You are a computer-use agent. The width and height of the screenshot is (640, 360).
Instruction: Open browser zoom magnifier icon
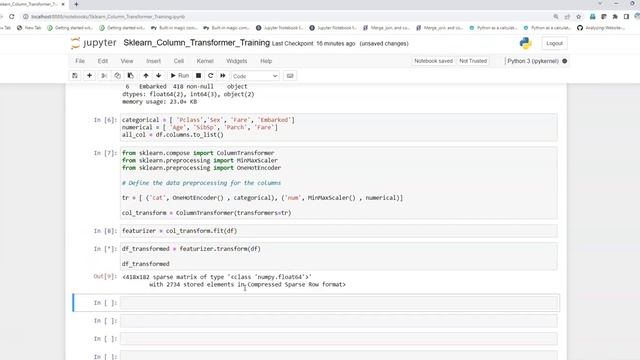[556, 17]
